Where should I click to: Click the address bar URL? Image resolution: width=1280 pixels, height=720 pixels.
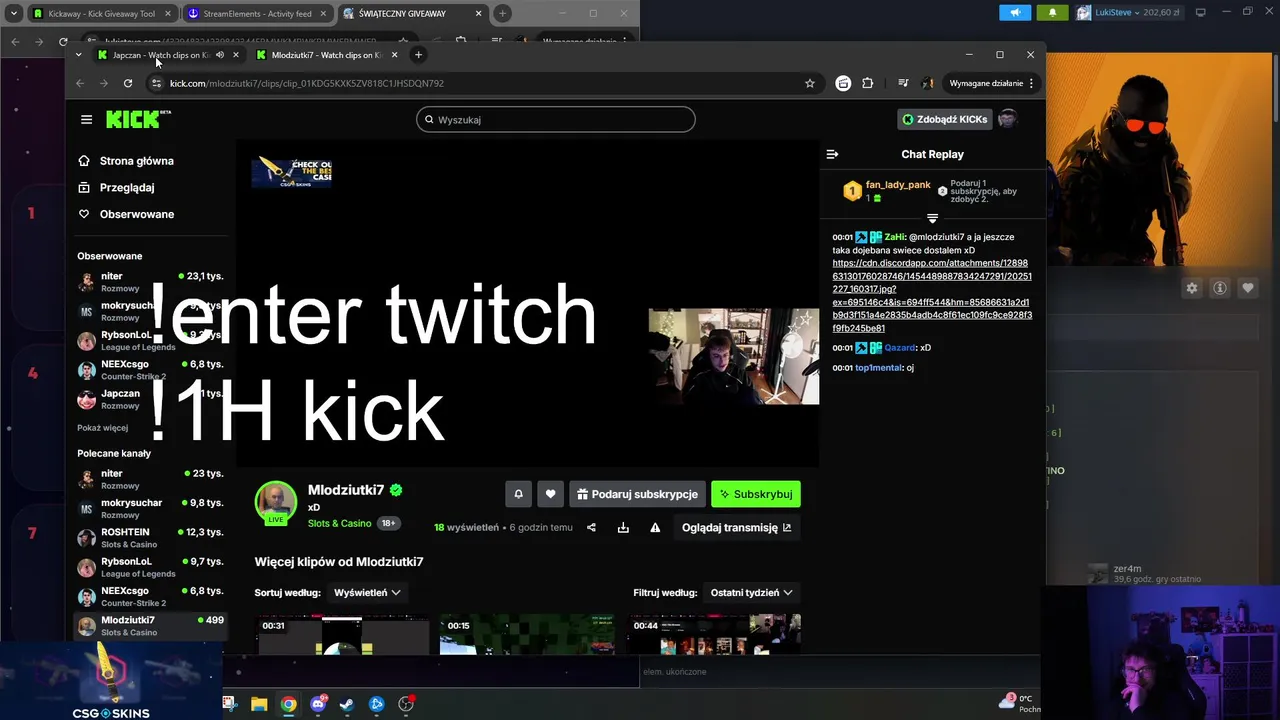click(306, 83)
